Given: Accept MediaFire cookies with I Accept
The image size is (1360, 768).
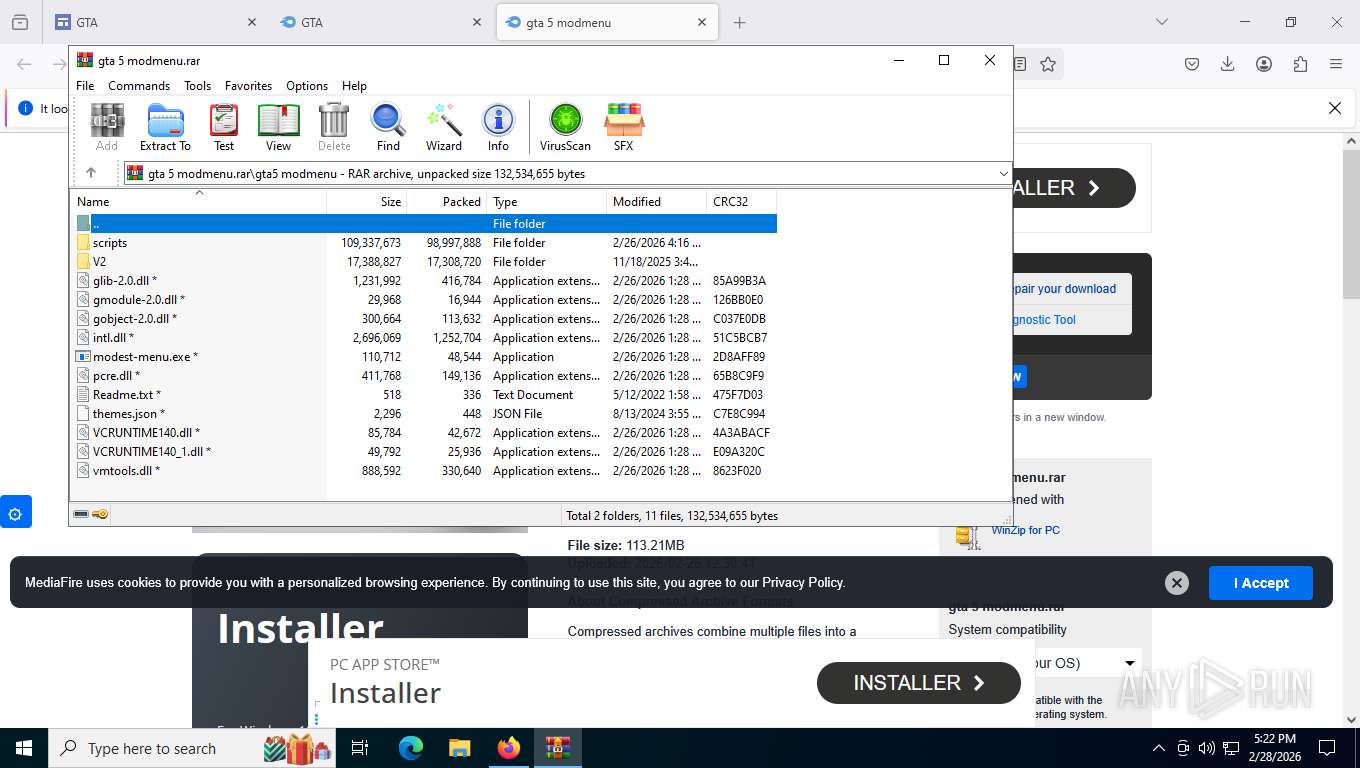Looking at the screenshot, I should 1260,583.
